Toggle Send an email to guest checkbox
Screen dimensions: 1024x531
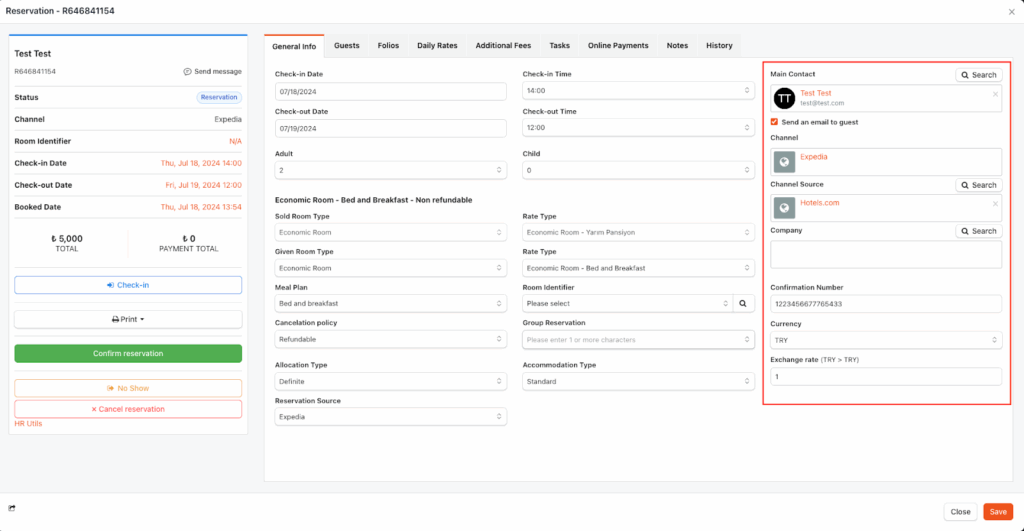(775, 122)
